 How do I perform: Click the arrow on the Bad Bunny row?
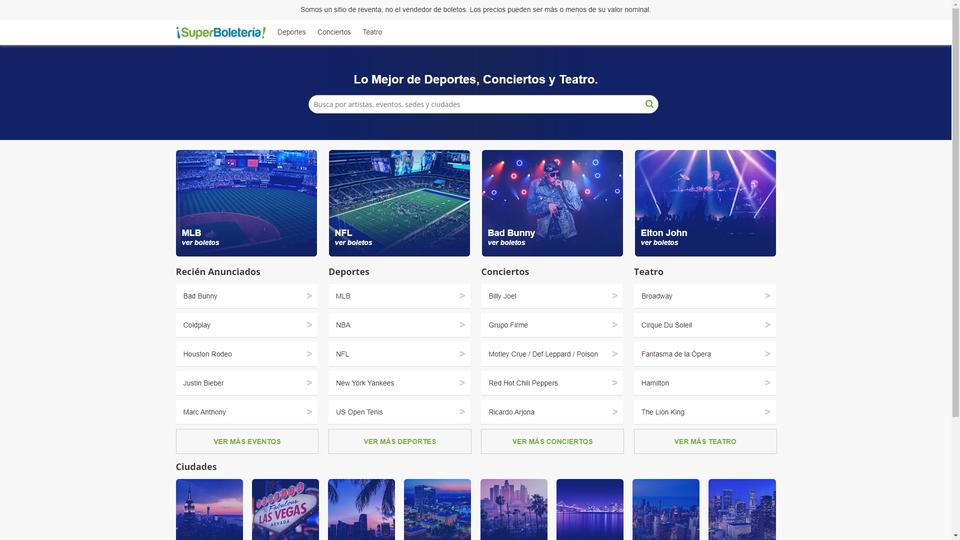[x=309, y=296]
